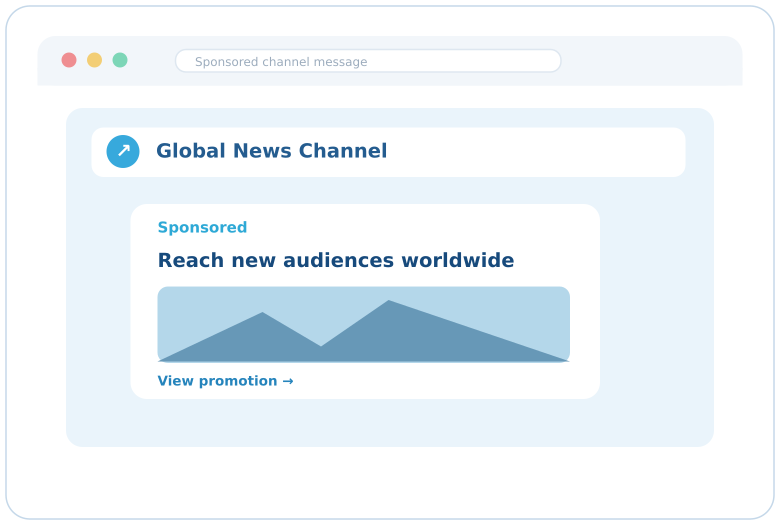Click white page area beneath chat panel
Viewport: 780px width, 525px height.
(x=390, y=482)
